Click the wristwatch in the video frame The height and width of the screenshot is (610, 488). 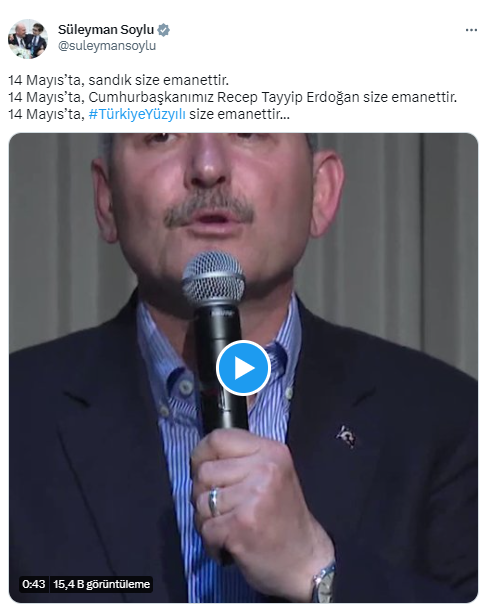tap(324, 583)
